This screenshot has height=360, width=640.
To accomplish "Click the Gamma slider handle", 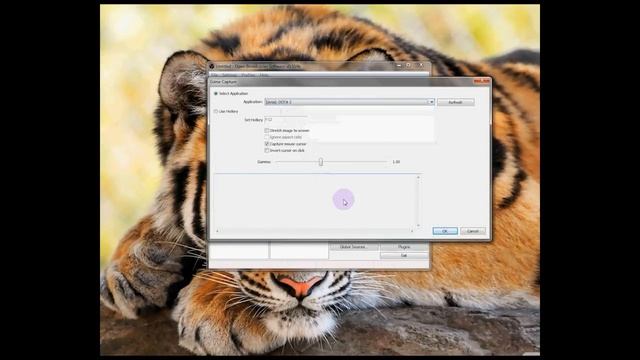I will (x=321, y=162).
